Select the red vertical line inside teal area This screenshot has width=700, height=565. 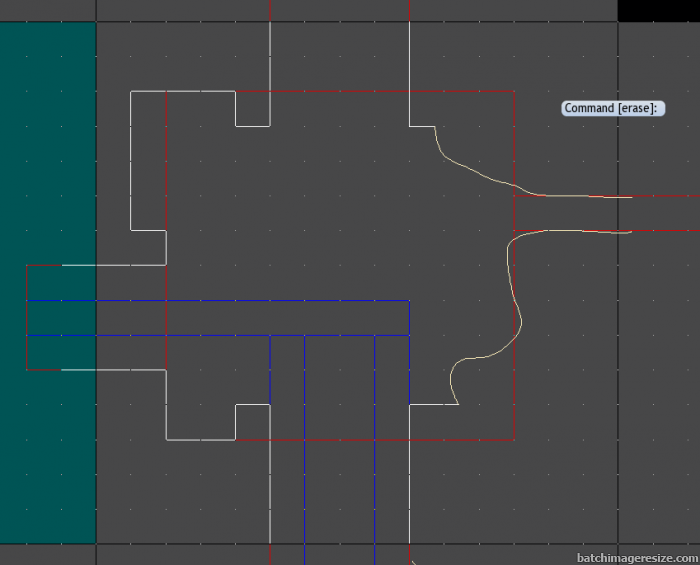click(27, 318)
